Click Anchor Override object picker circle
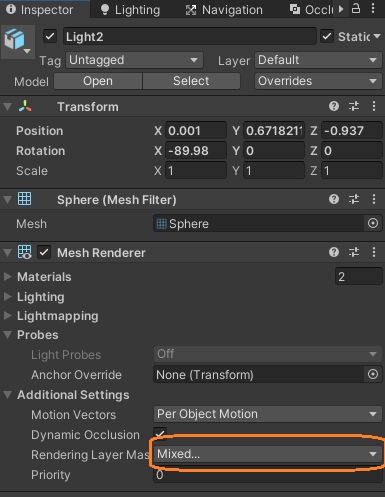This screenshot has height=497, width=385. (373, 374)
